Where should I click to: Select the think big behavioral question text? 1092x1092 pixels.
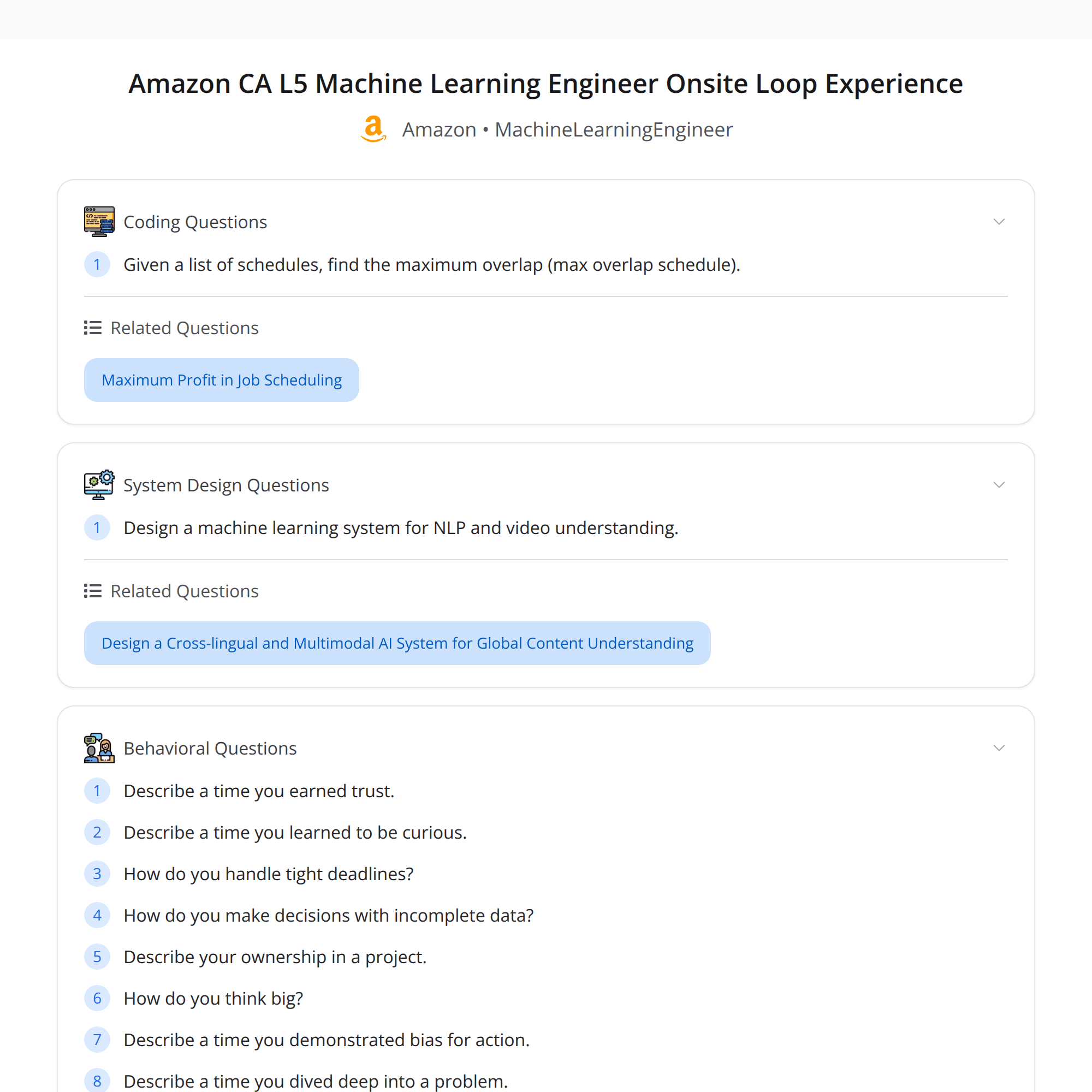click(x=213, y=998)
